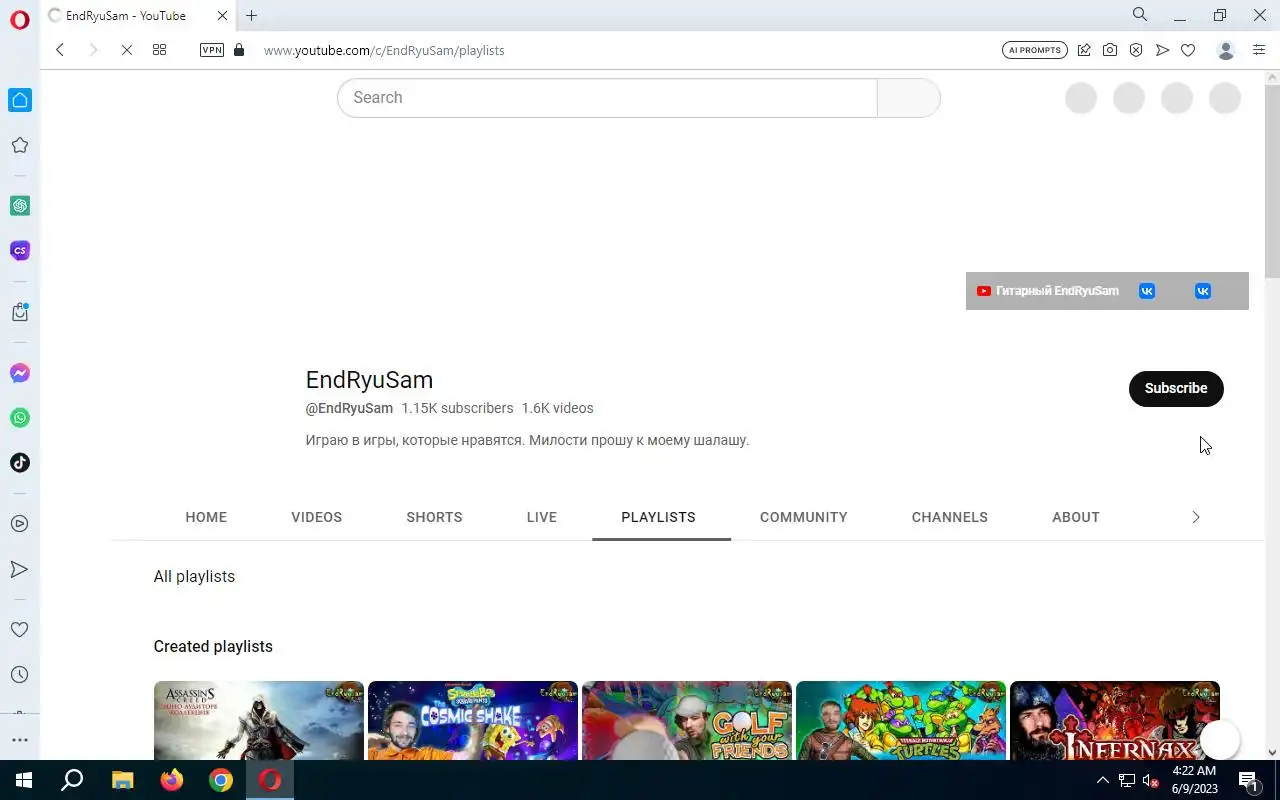Open sidebar setup three-dots menu

20,740
